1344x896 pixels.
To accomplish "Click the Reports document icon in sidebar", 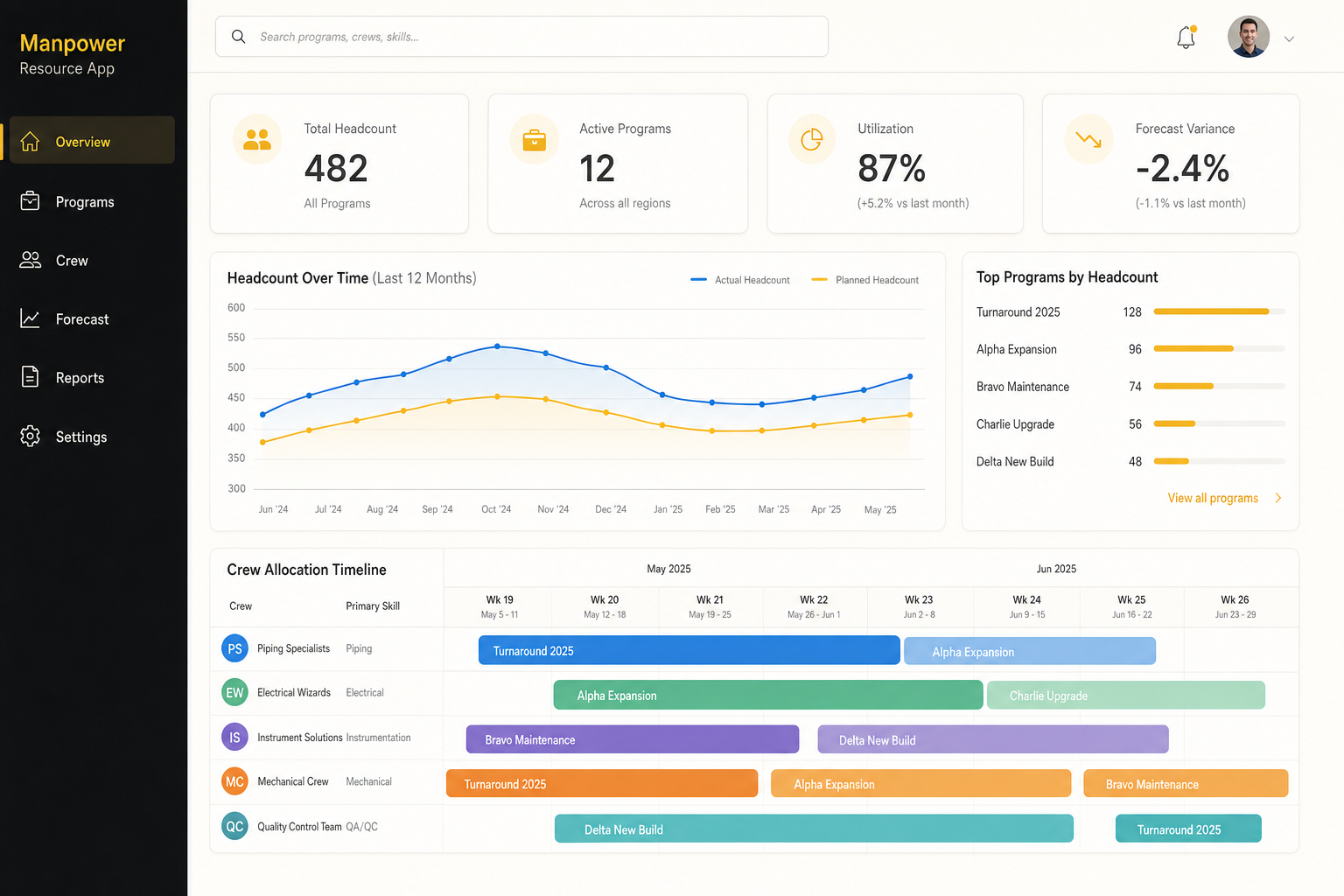I will pyautogui.click(x=30, y=377).
